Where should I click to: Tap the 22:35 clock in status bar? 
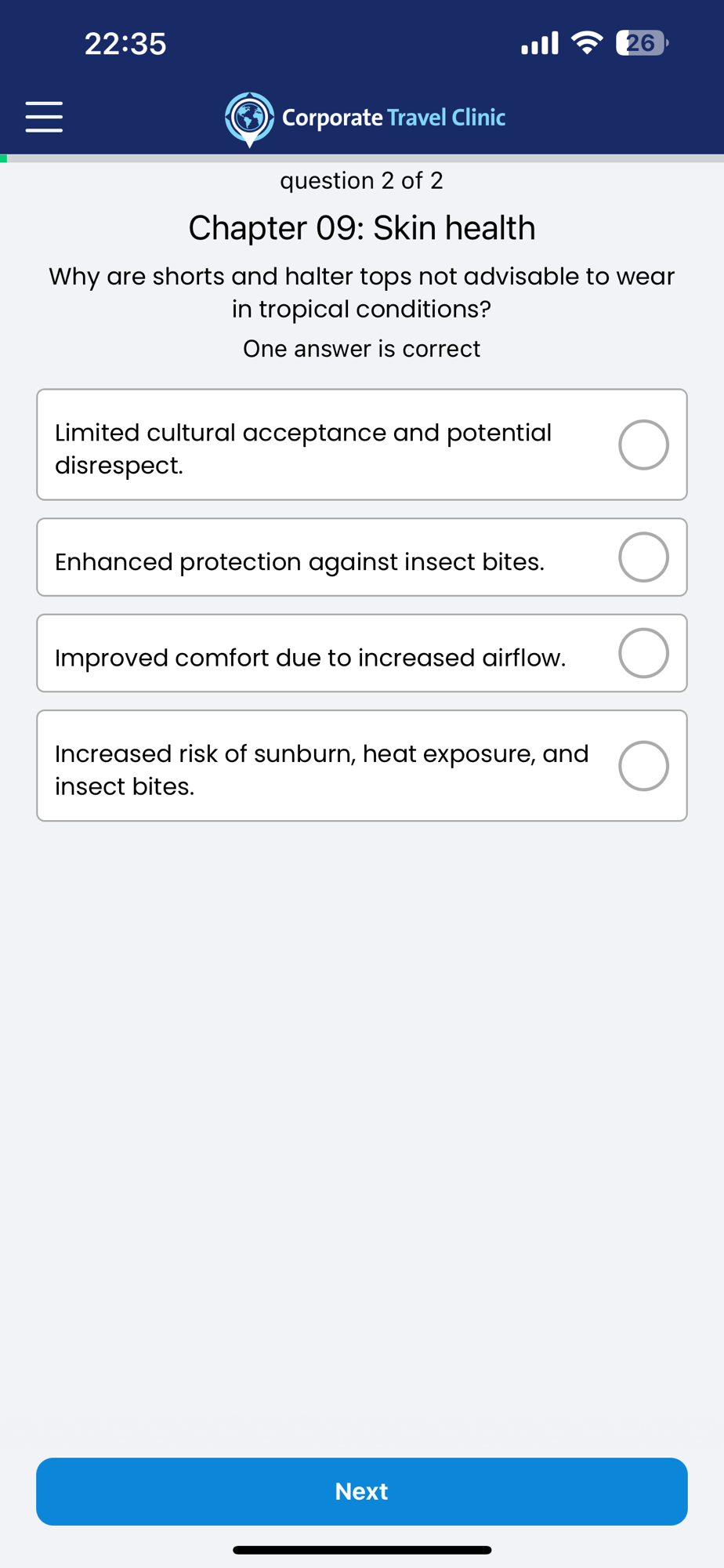125,44
